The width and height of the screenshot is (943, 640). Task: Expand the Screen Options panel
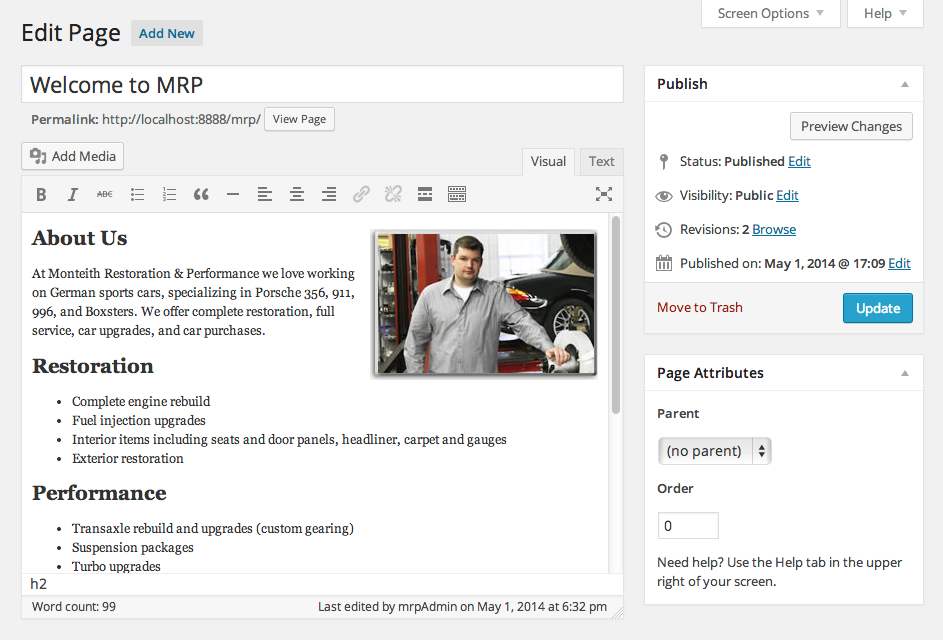coord(771,14)
